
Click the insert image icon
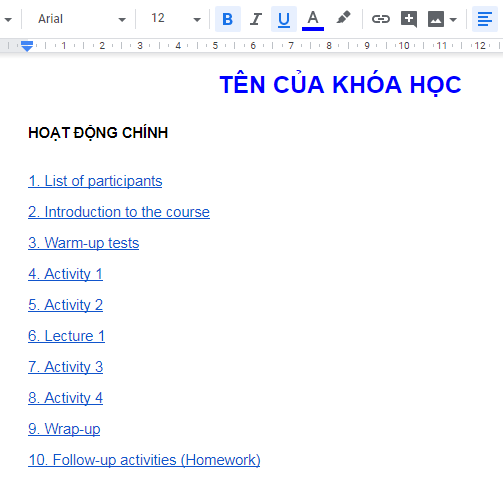pos(436,19)
